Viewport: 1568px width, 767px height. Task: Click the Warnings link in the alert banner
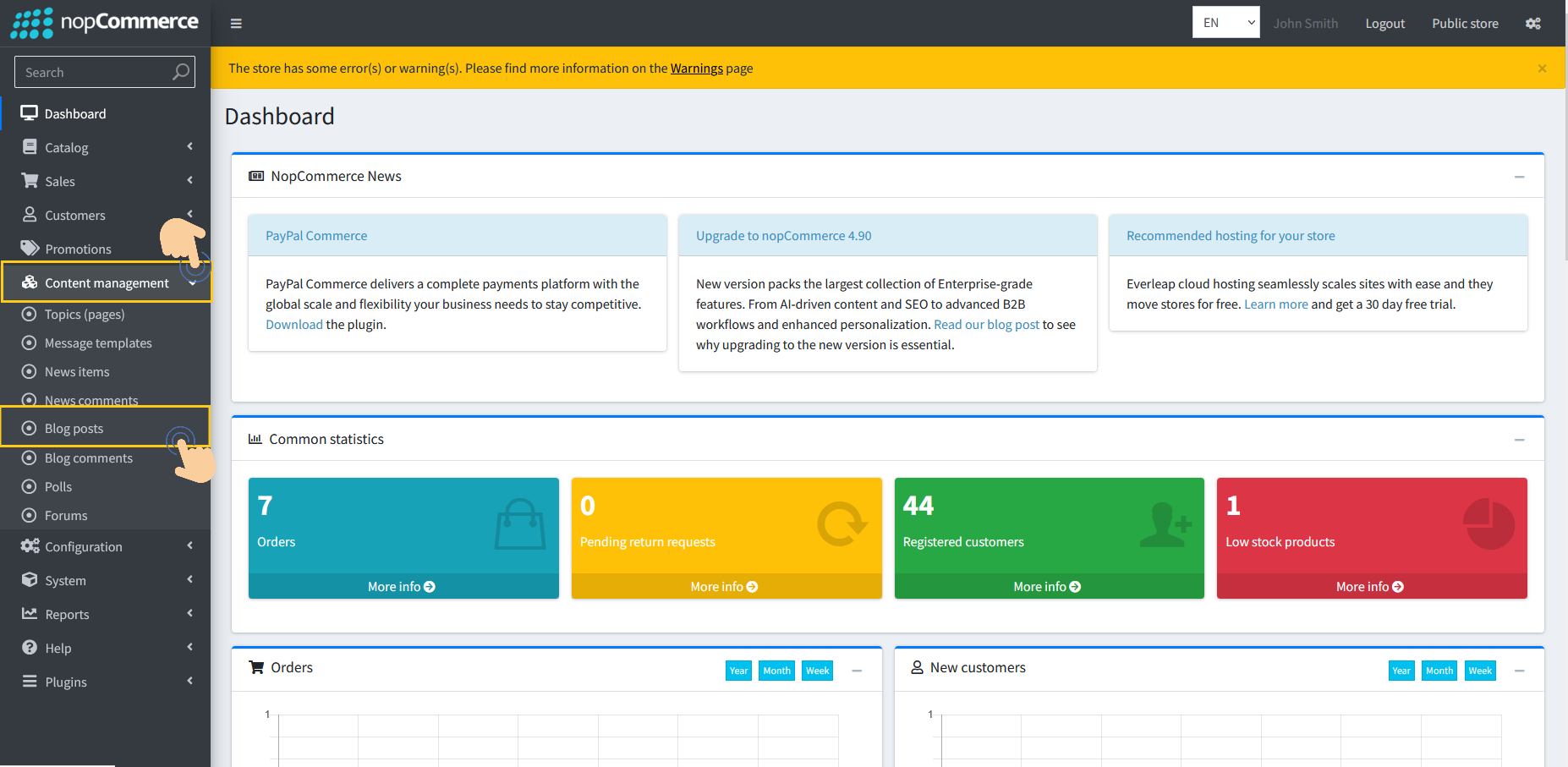tap(696, 68)
